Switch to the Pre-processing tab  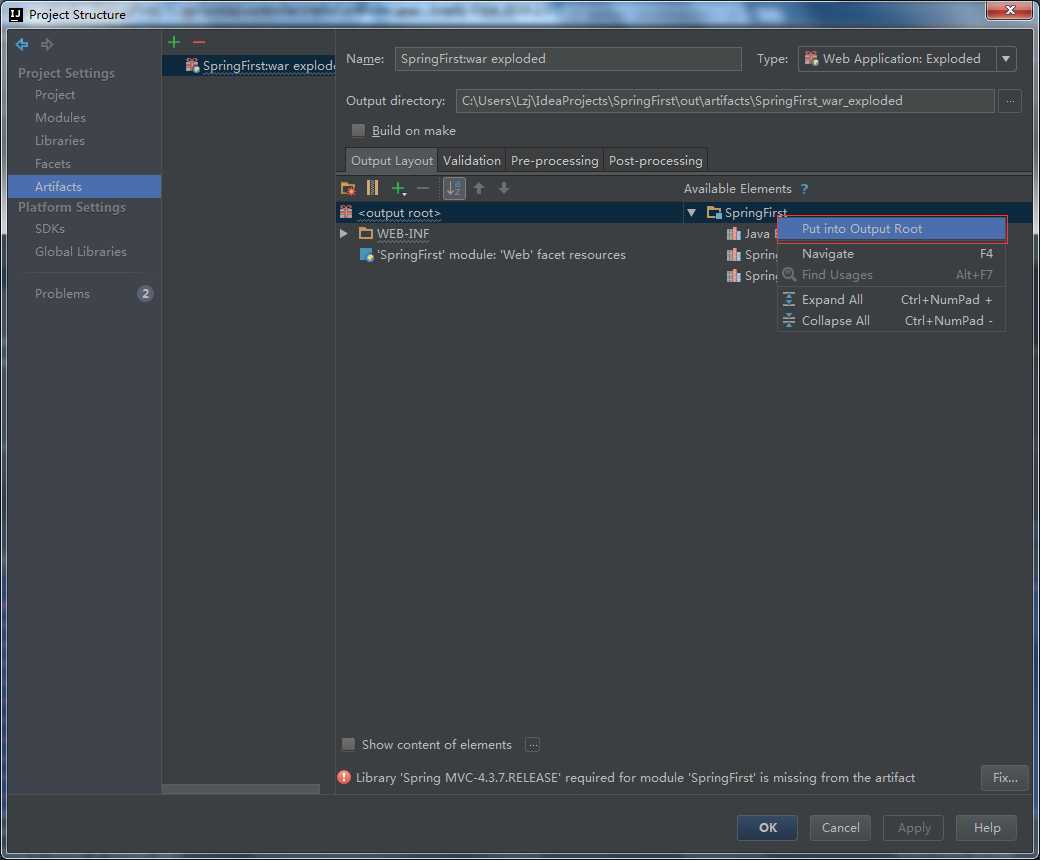pos(554,160)
